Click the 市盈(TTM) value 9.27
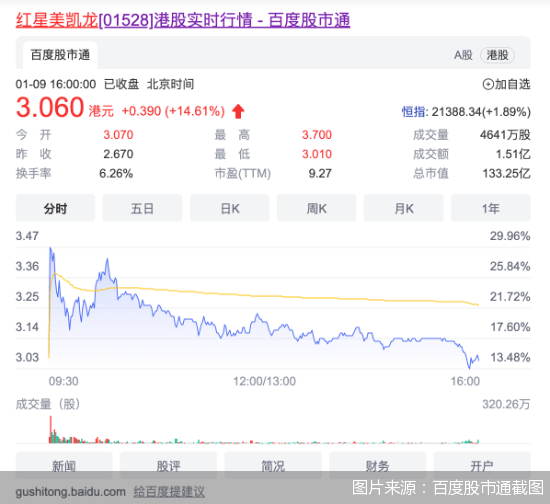This screenshot has width=550, height=504. (x=320, y=173)
